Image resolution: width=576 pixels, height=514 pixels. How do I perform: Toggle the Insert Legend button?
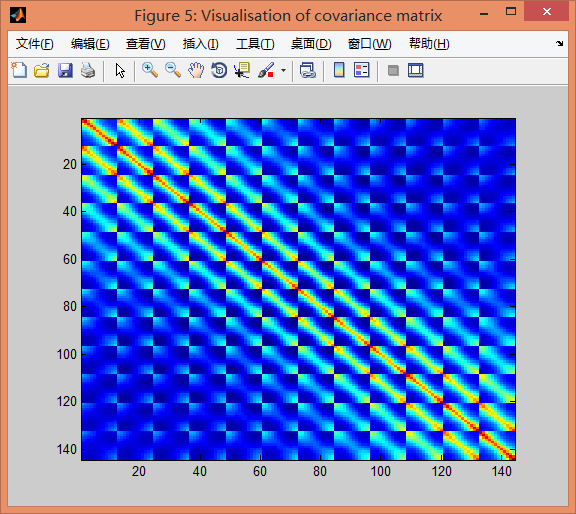(x=361, y=70)
